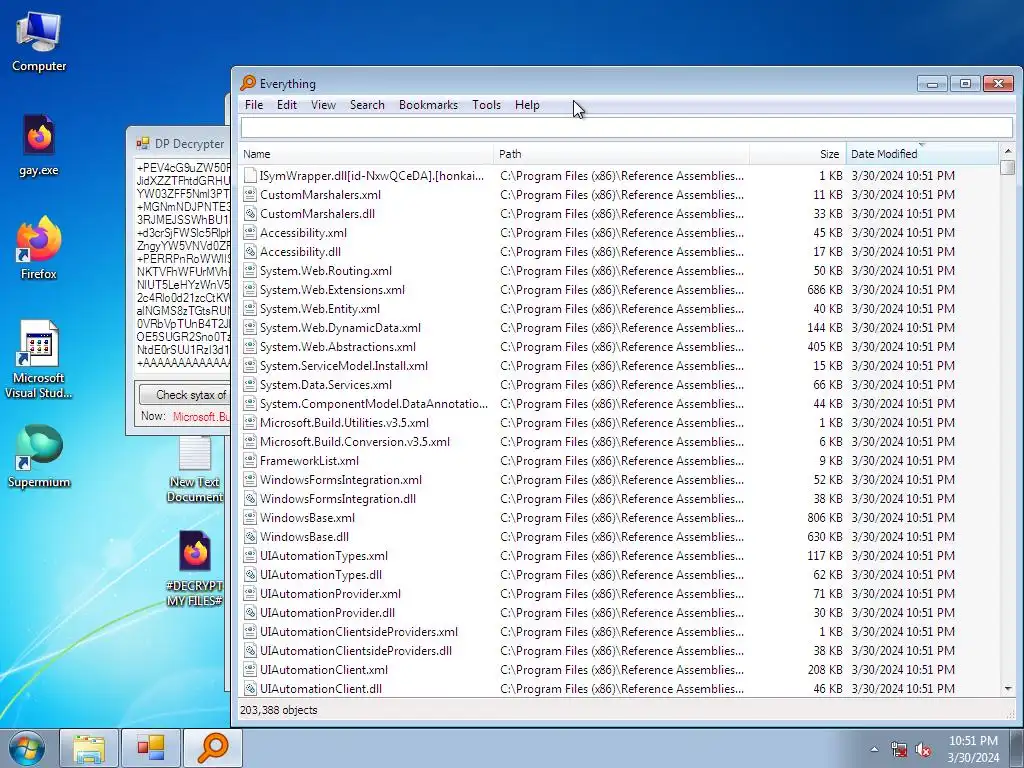Image resolution: width=1024 pixels, height=768 pixels.
Task: Select the #DECRYPT MY FILES# desktop icon
Action: click(x=195, y=568)
